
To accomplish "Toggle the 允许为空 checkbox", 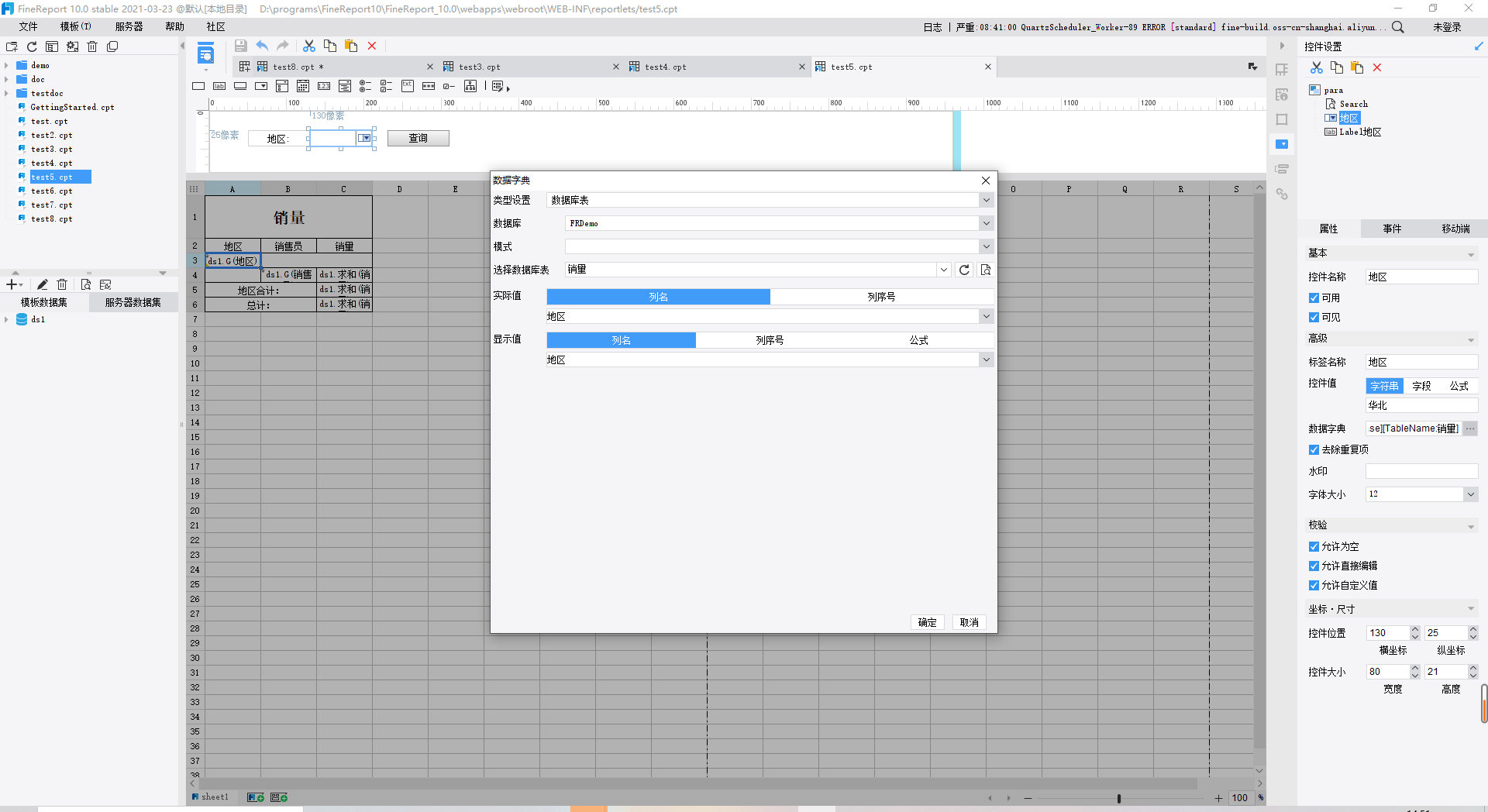I will [x=1314, y=546].
